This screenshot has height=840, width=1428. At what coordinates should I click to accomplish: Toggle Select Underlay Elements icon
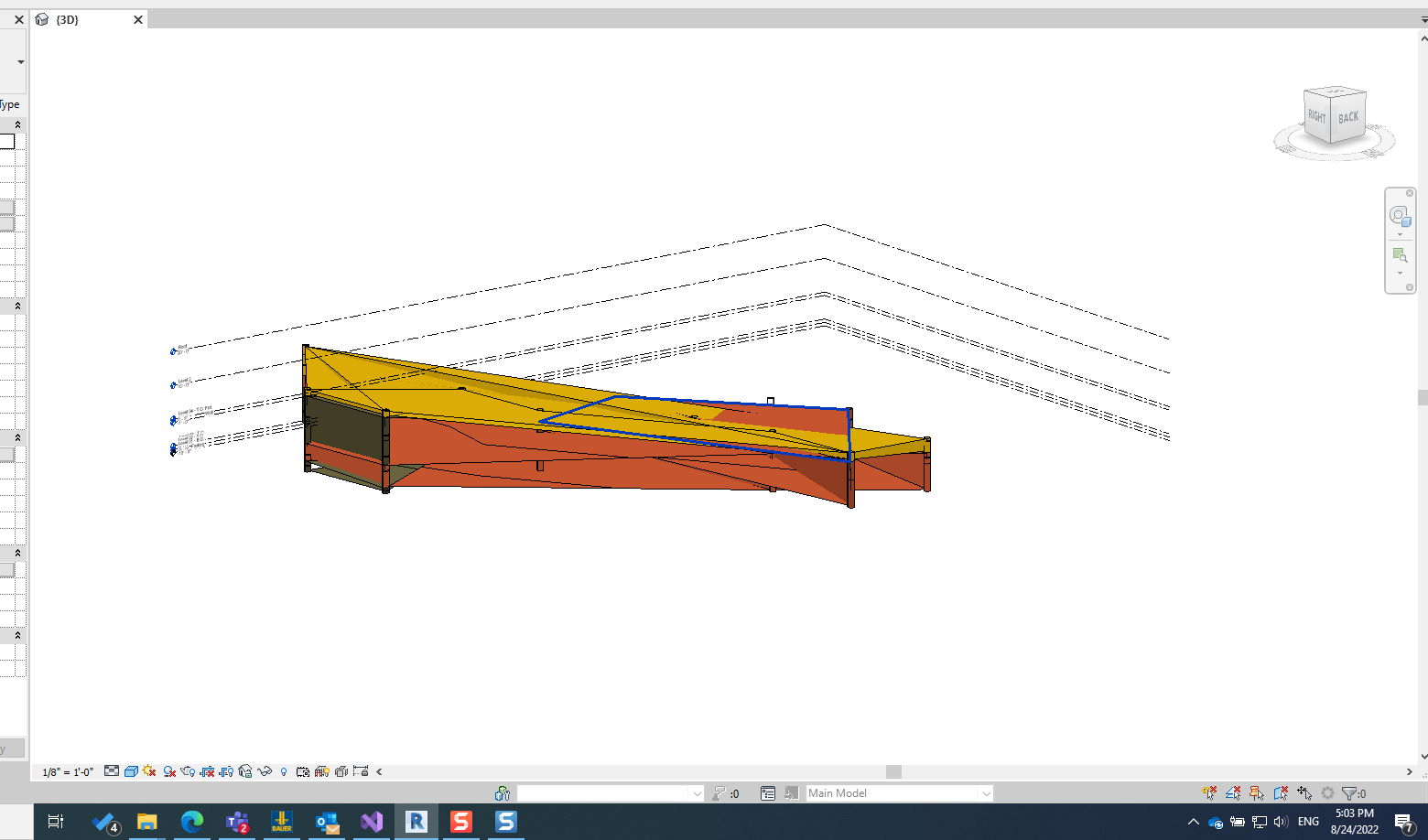[1234, 793]
